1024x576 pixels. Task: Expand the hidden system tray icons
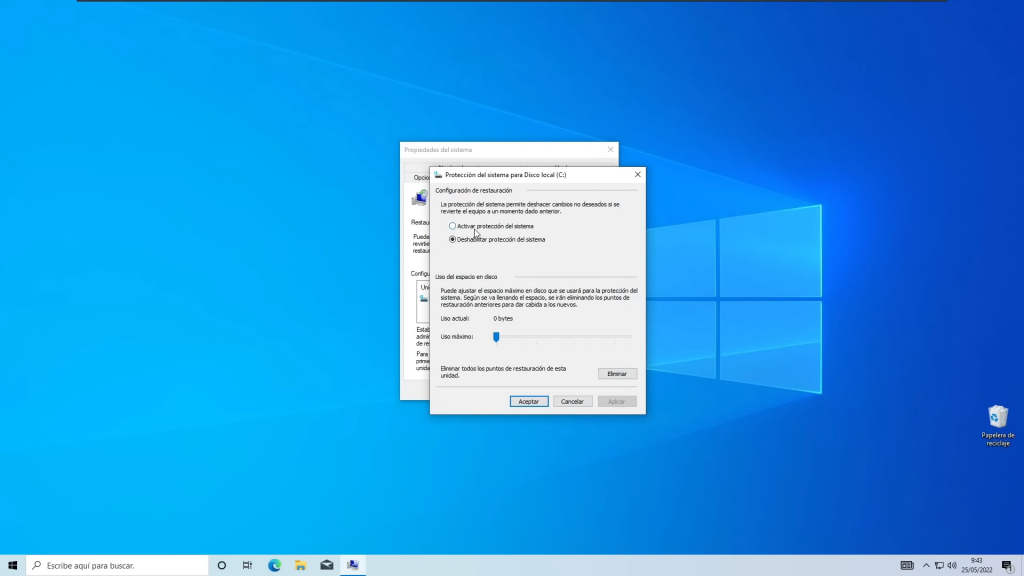(x=925, y=565)
